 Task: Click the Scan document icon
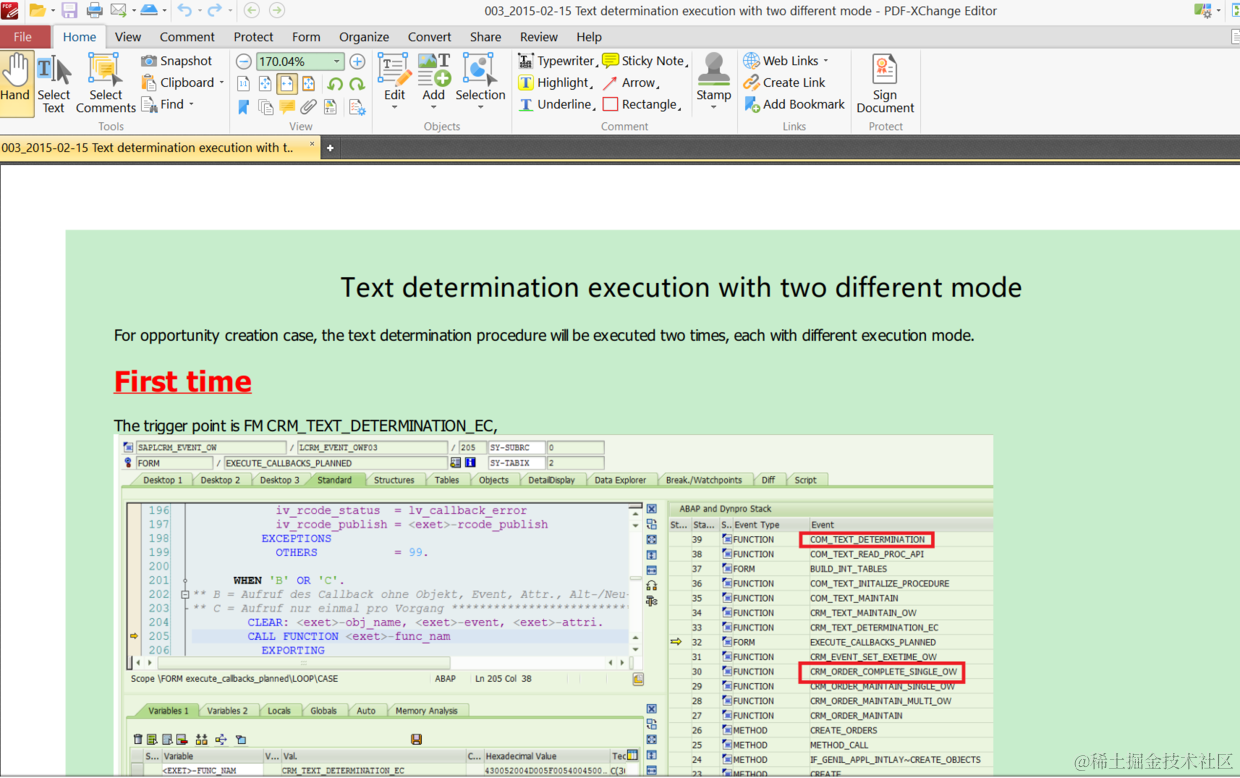pyautogui.click(x=149, y=11)
